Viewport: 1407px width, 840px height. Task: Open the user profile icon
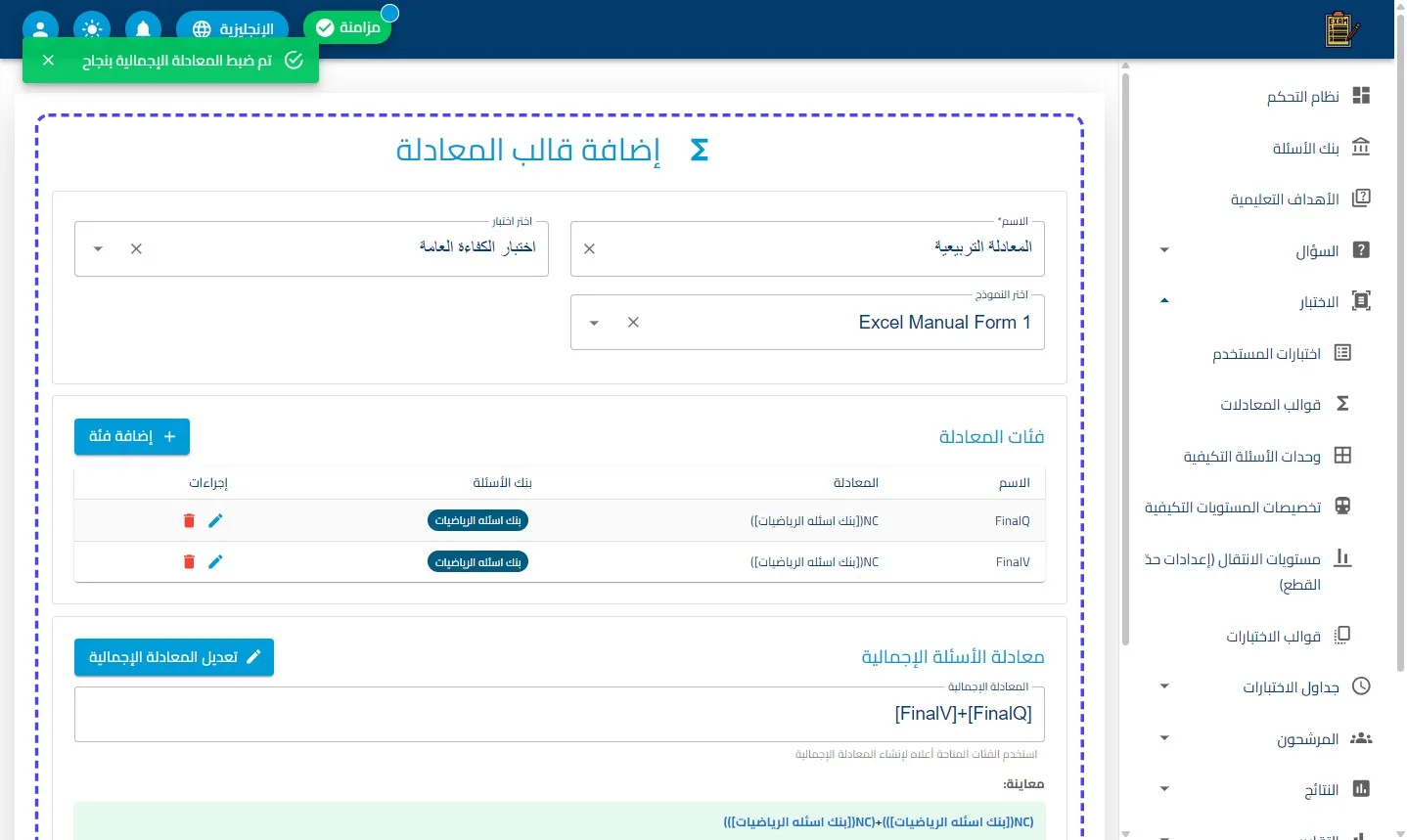point(40,28)
